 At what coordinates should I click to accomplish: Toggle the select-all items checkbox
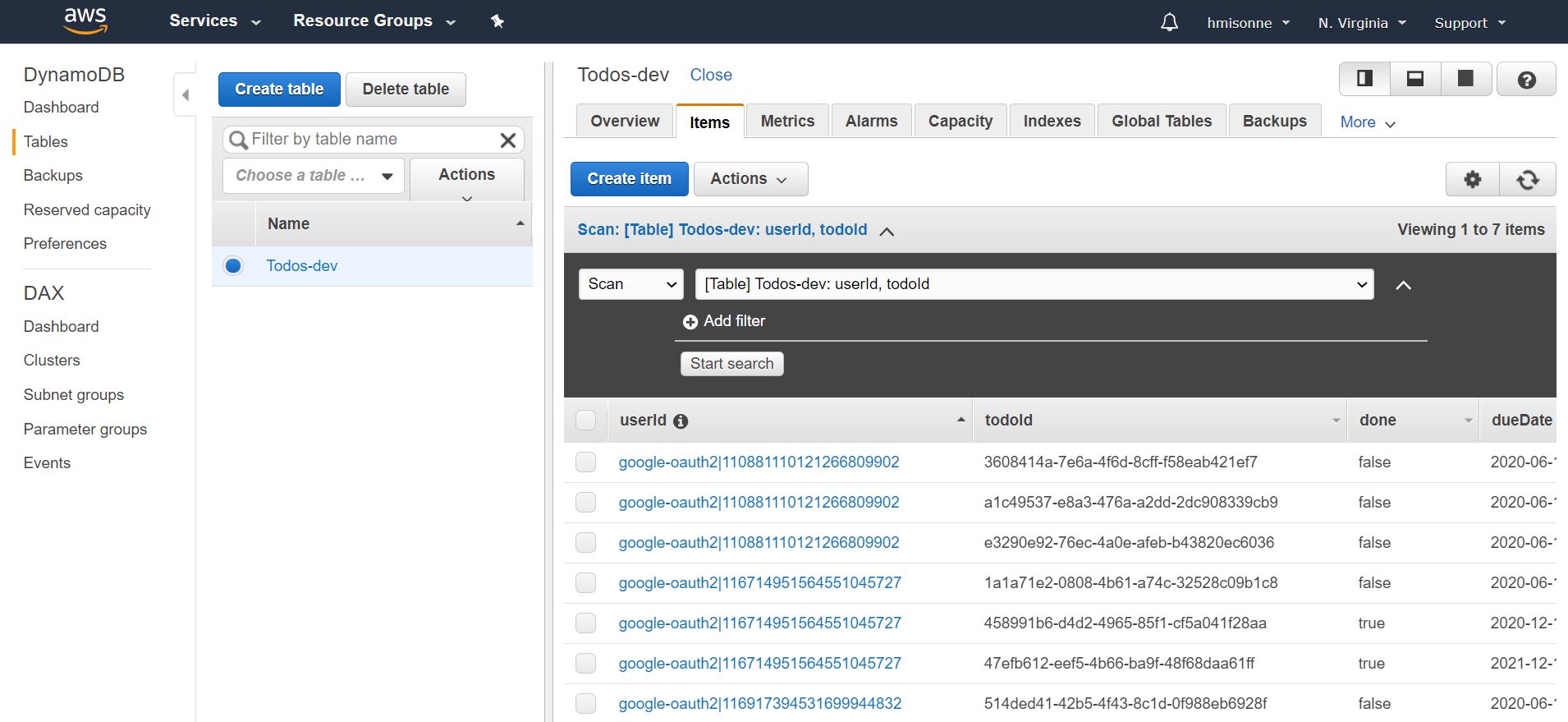pos(585,421)
